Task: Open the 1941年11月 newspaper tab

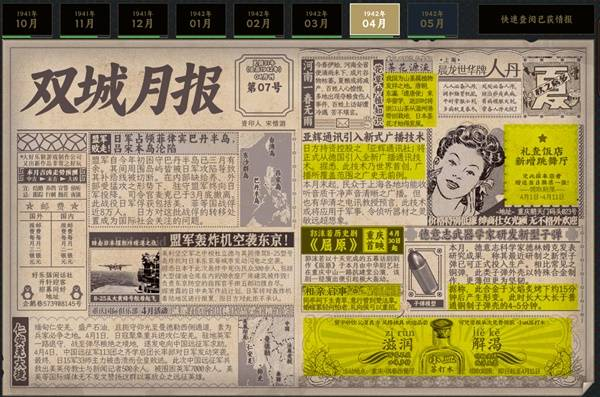Action: pyautogui.click(x=85, y=20)
